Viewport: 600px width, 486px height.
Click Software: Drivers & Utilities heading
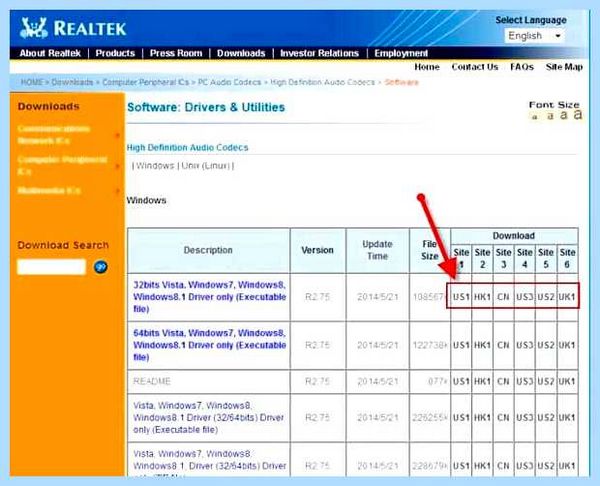[206, 107]
